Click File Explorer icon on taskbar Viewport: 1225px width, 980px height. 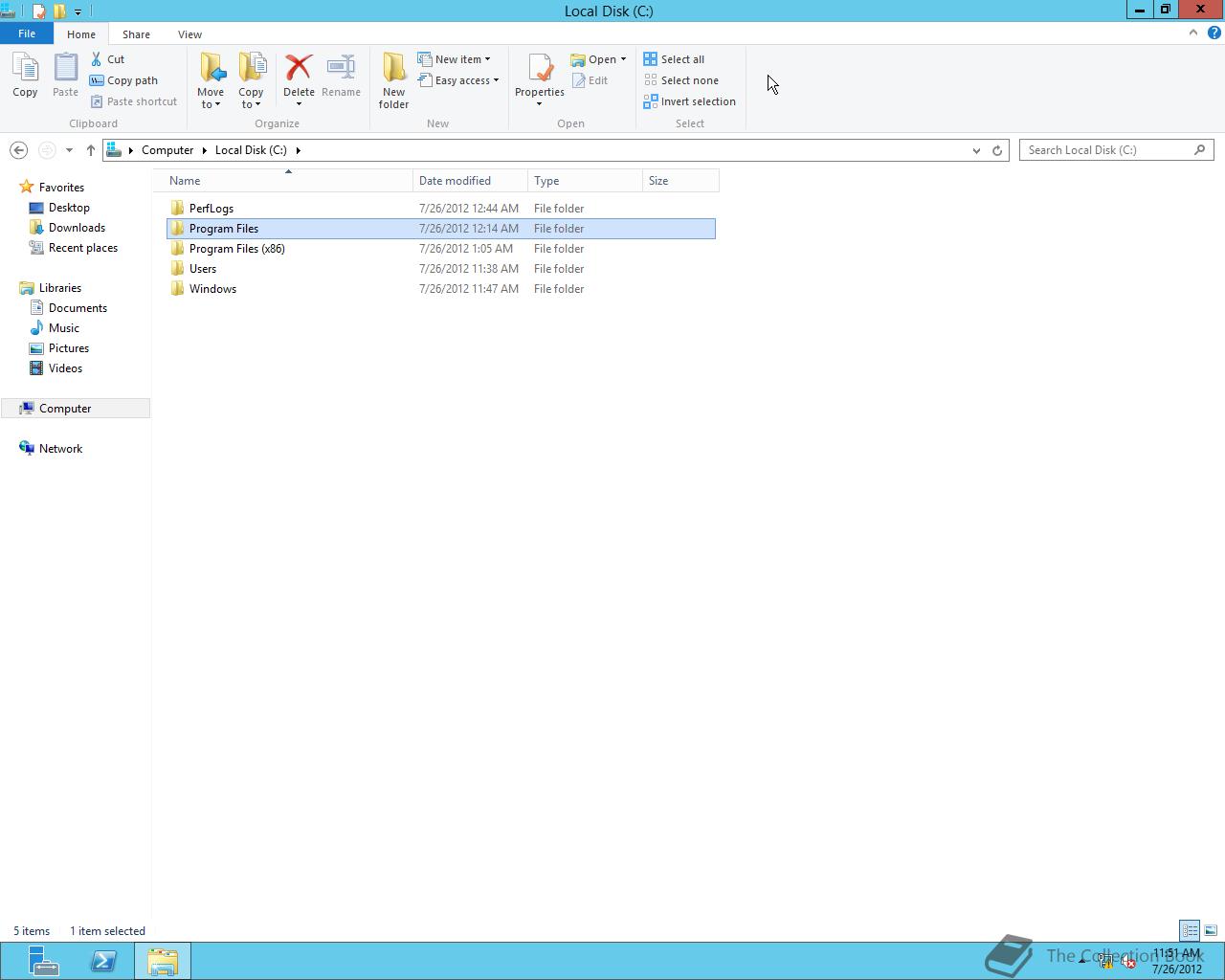click(x=163, y=961)
